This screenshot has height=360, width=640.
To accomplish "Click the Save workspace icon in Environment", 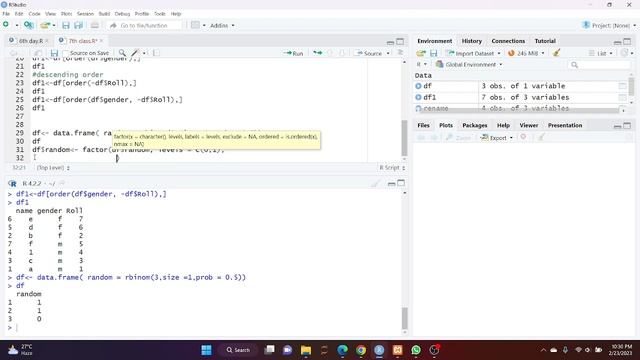I will point(433,53).
